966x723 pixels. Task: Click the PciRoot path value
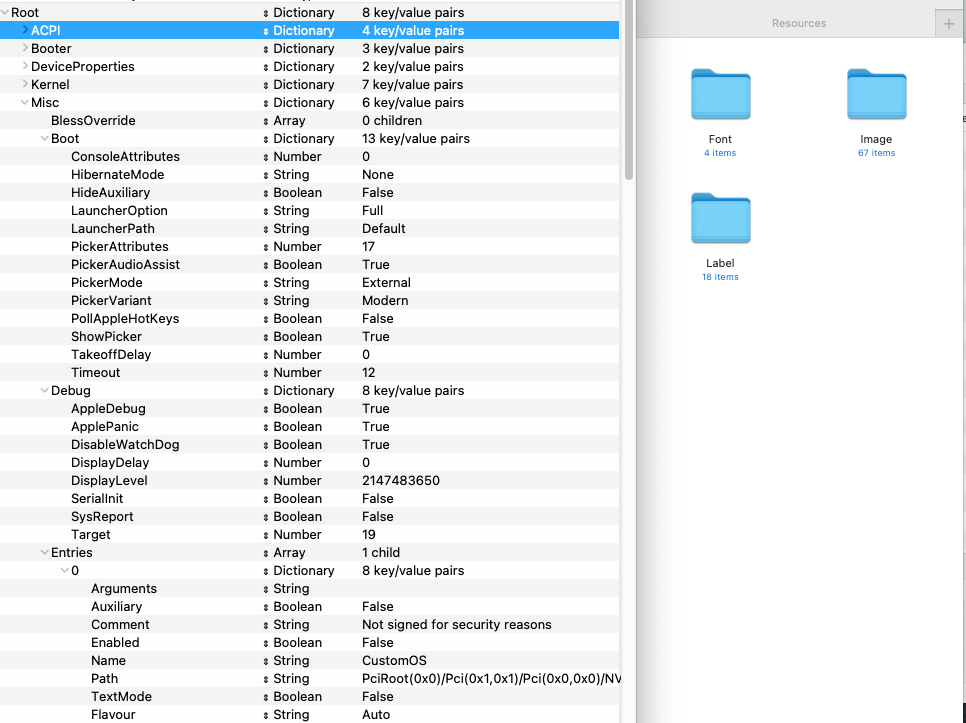coord(490,678)
